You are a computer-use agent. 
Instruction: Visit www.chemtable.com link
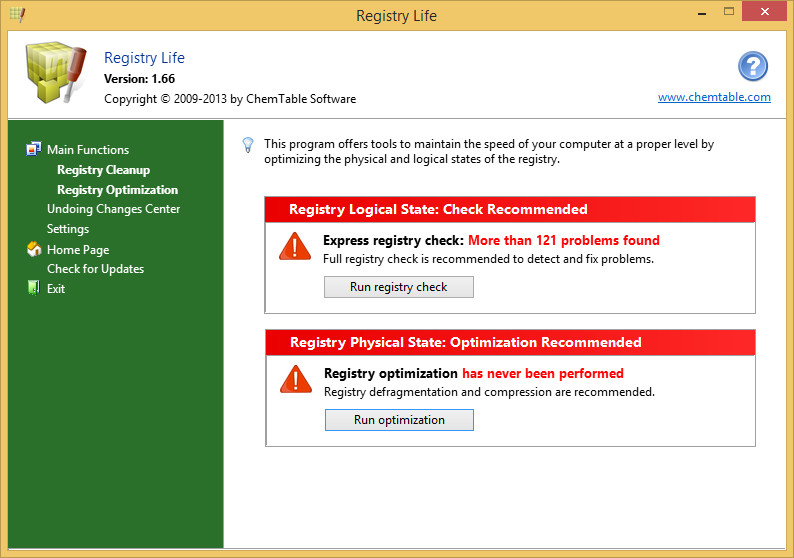[x=714, y=97]
